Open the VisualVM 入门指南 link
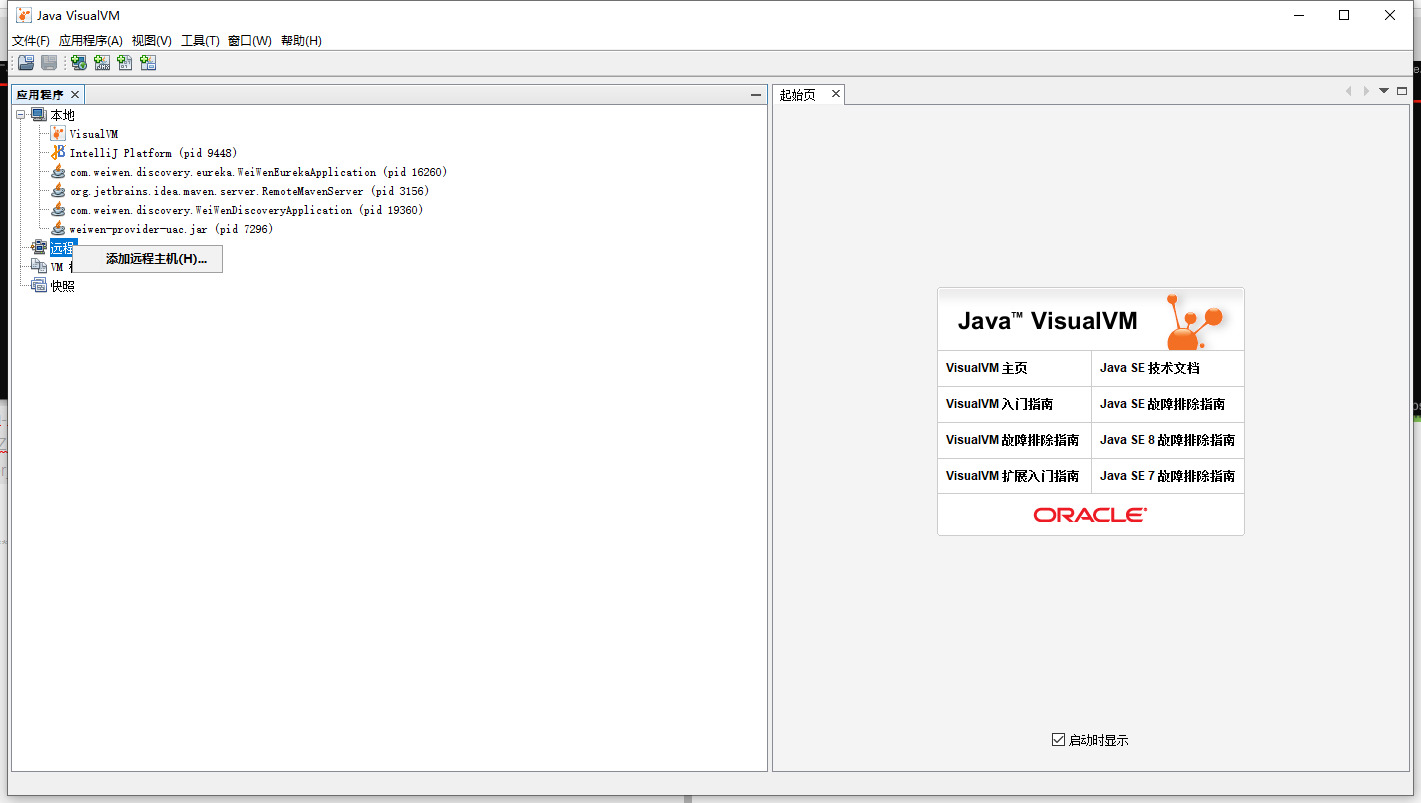Viewport: 1421px width, 803px height. (x=999, y=404)
